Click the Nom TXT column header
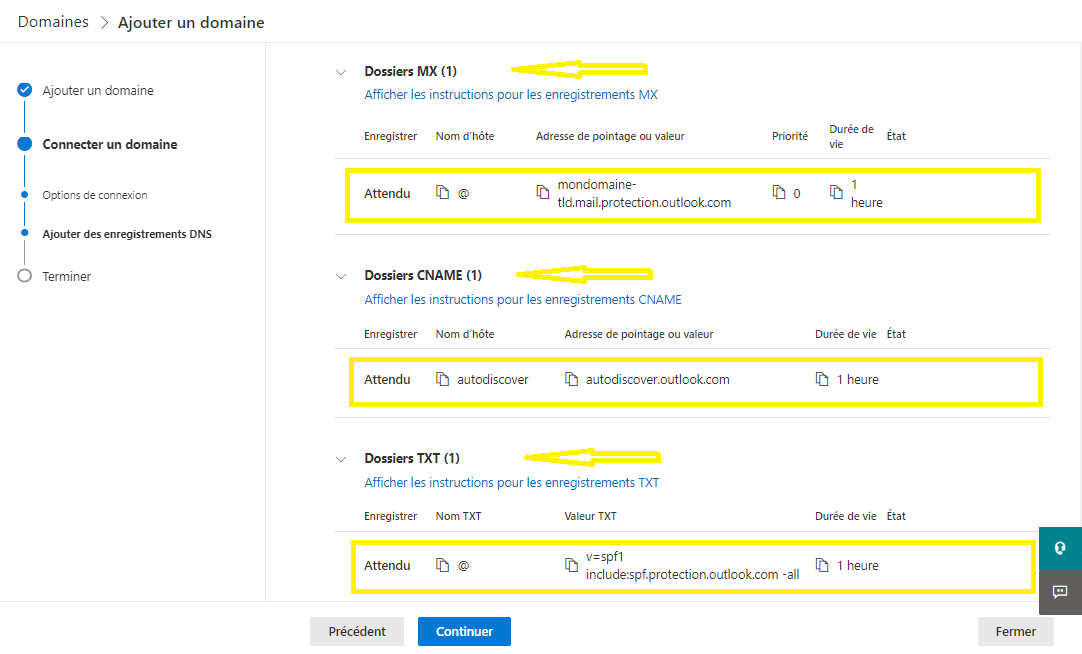Screen dimensions: 1082x654 tap(458, 516)
